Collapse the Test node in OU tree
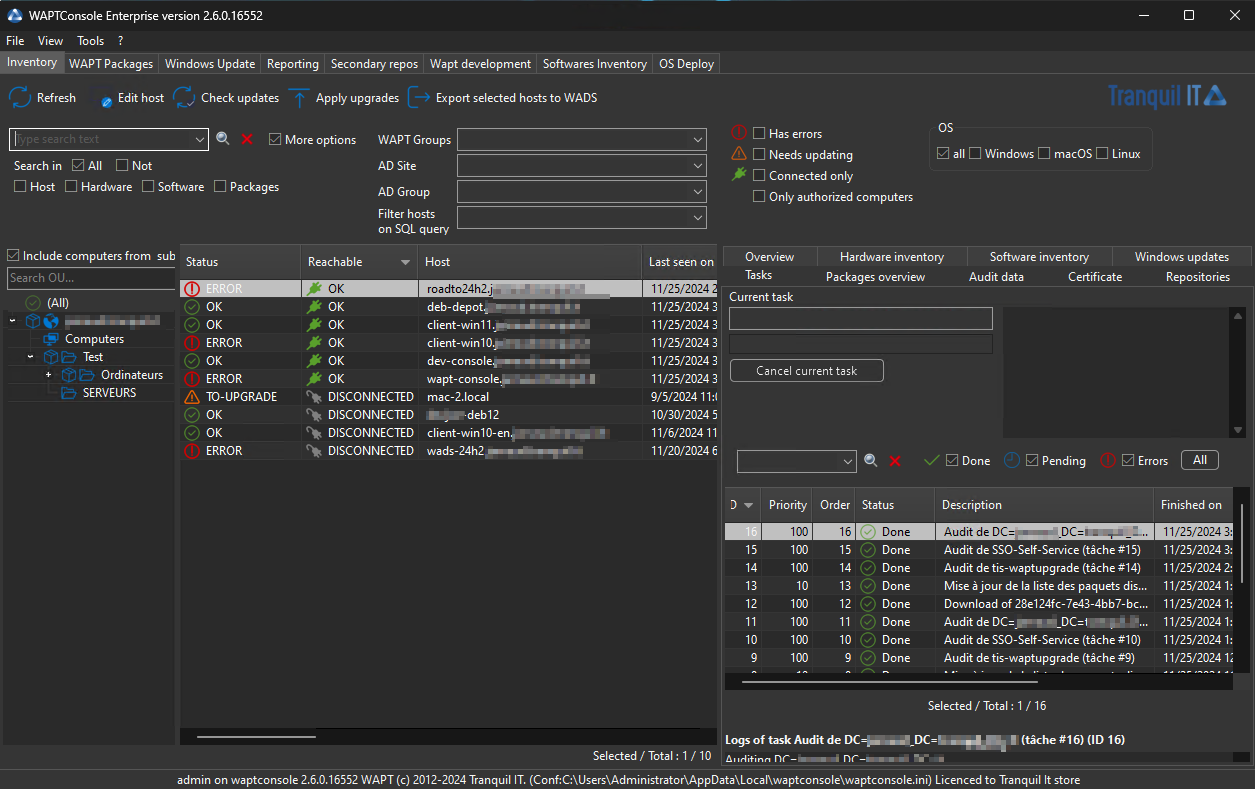The image size is (1255, 789). [x=30, y=357]
